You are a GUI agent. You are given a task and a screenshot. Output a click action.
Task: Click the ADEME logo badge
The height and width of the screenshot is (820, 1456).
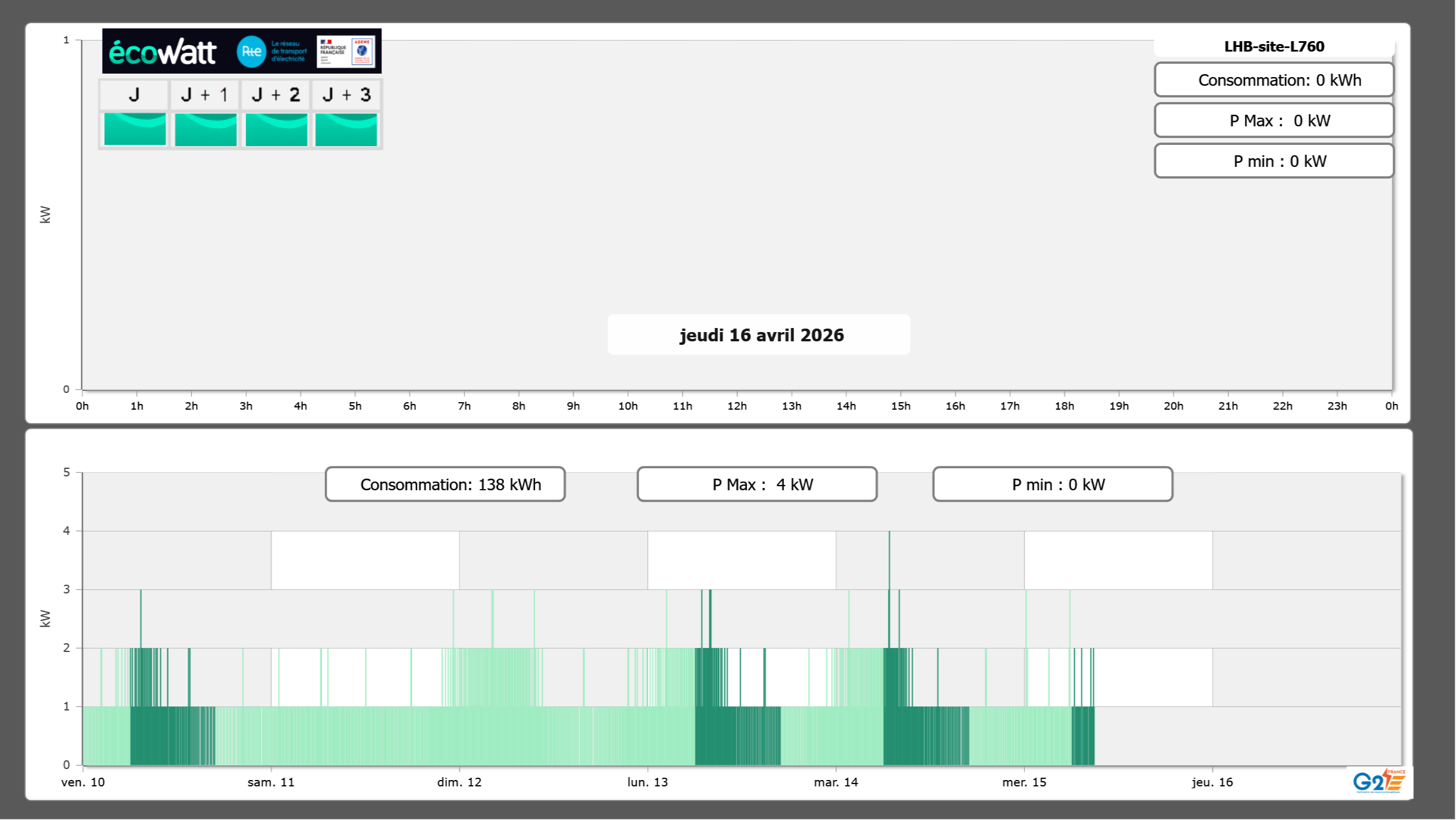click(362, 51)
